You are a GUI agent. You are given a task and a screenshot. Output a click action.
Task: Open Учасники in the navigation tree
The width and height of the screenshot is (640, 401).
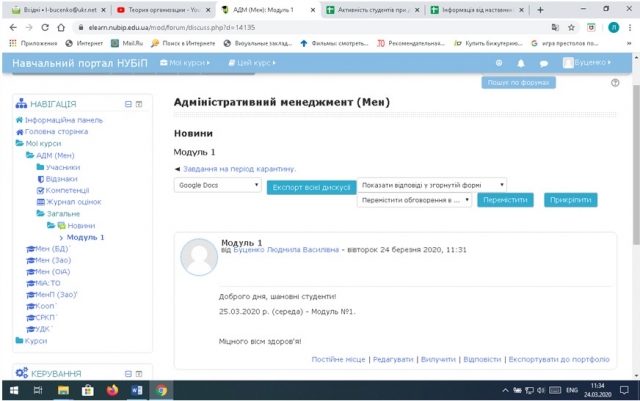tap(63, 167)
